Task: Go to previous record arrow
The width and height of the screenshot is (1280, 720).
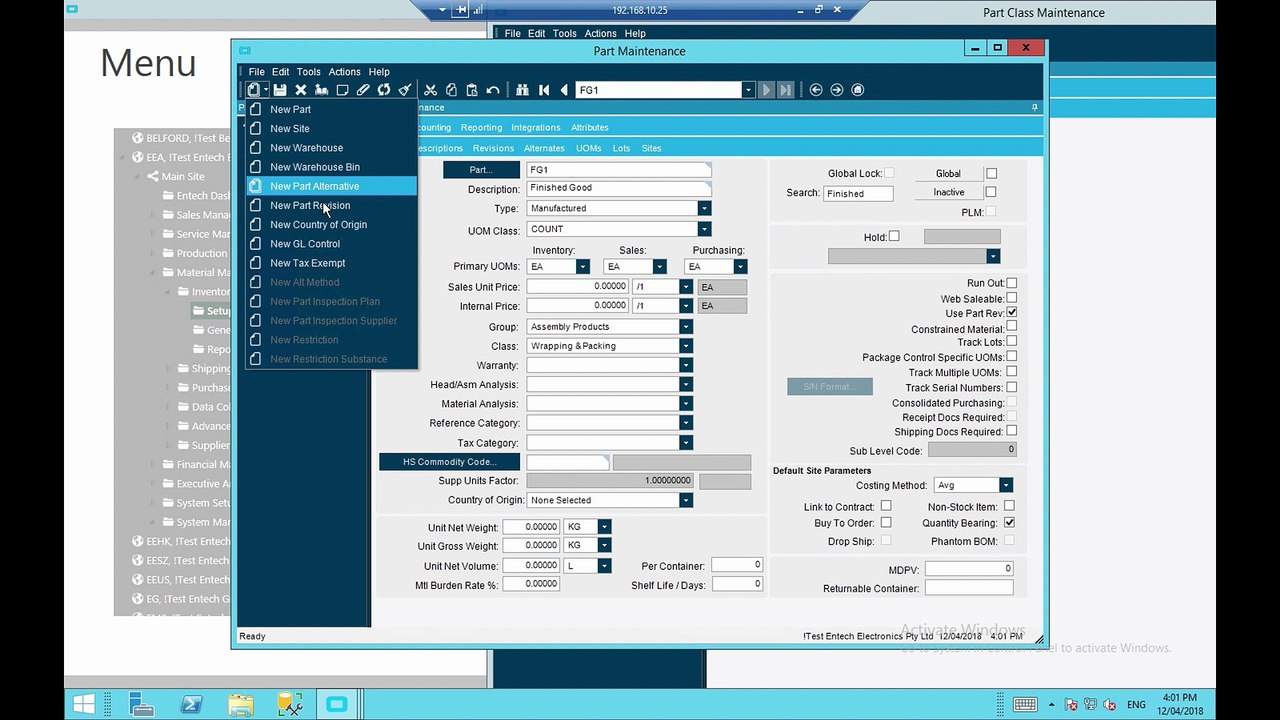Action: 564,90
